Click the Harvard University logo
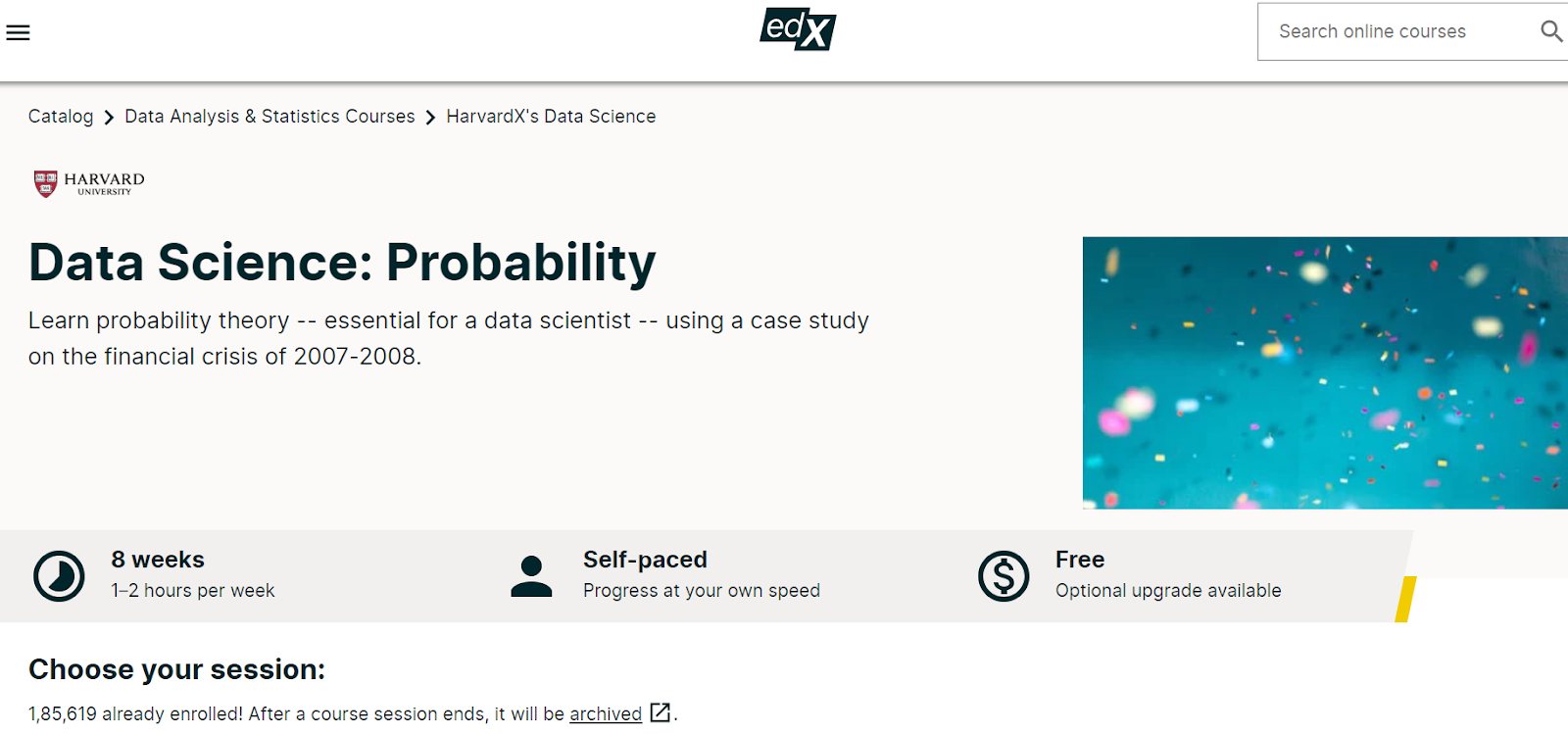 click(89, 183)
